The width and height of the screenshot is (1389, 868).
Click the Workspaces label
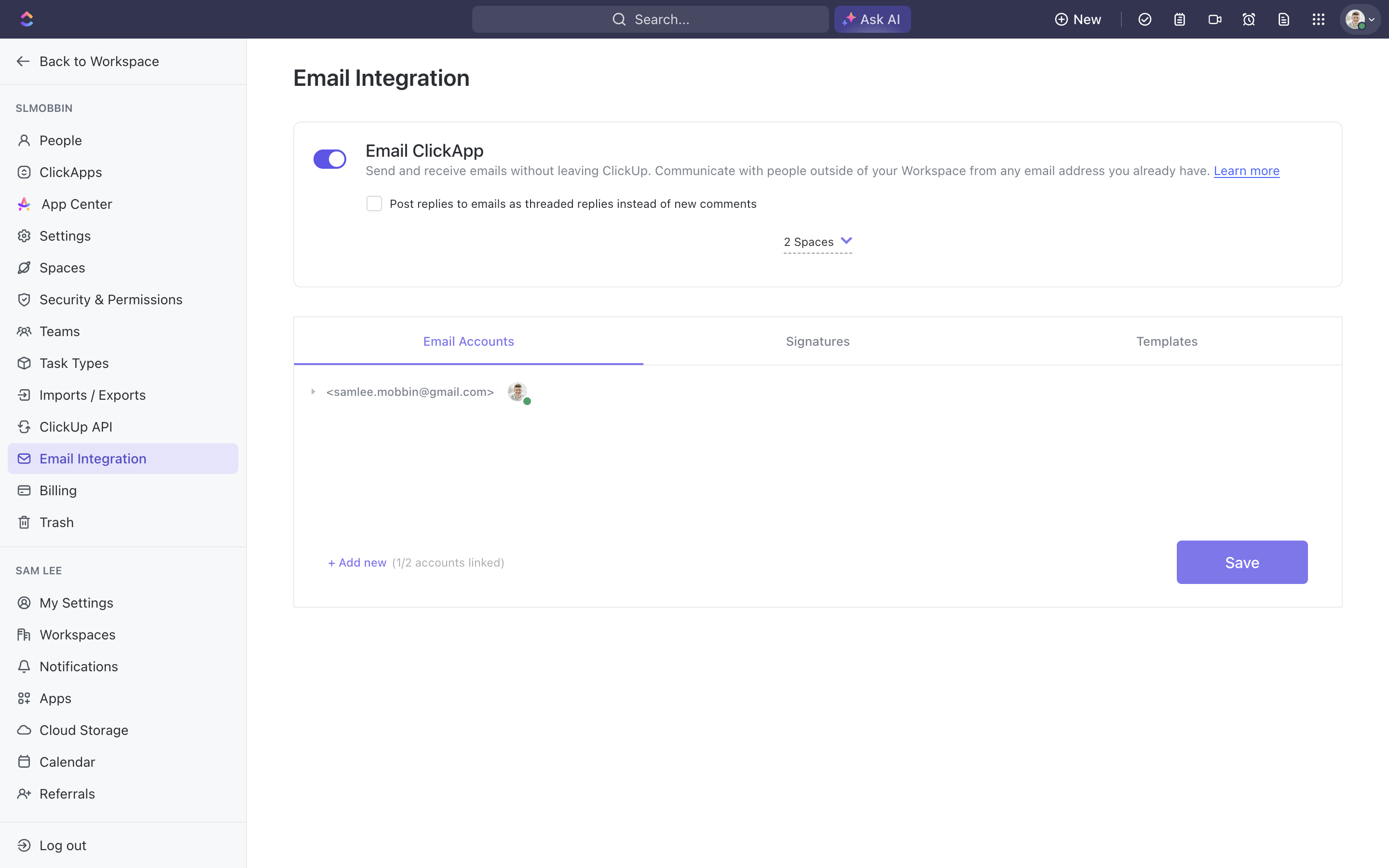click(x=78, y=635)
